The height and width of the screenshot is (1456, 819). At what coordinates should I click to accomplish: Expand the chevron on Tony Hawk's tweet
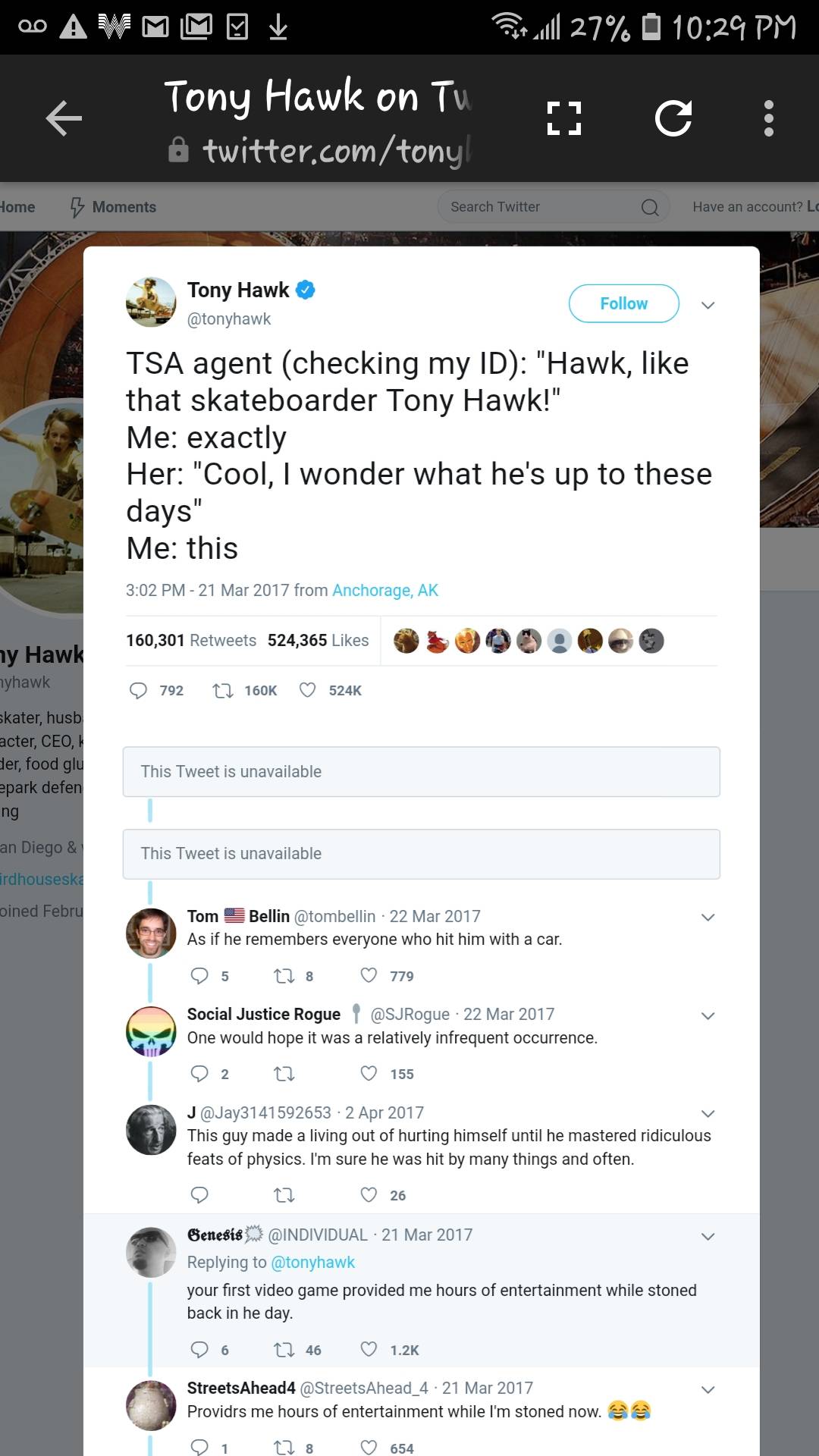pyautogui.click(x=708, y=305)
